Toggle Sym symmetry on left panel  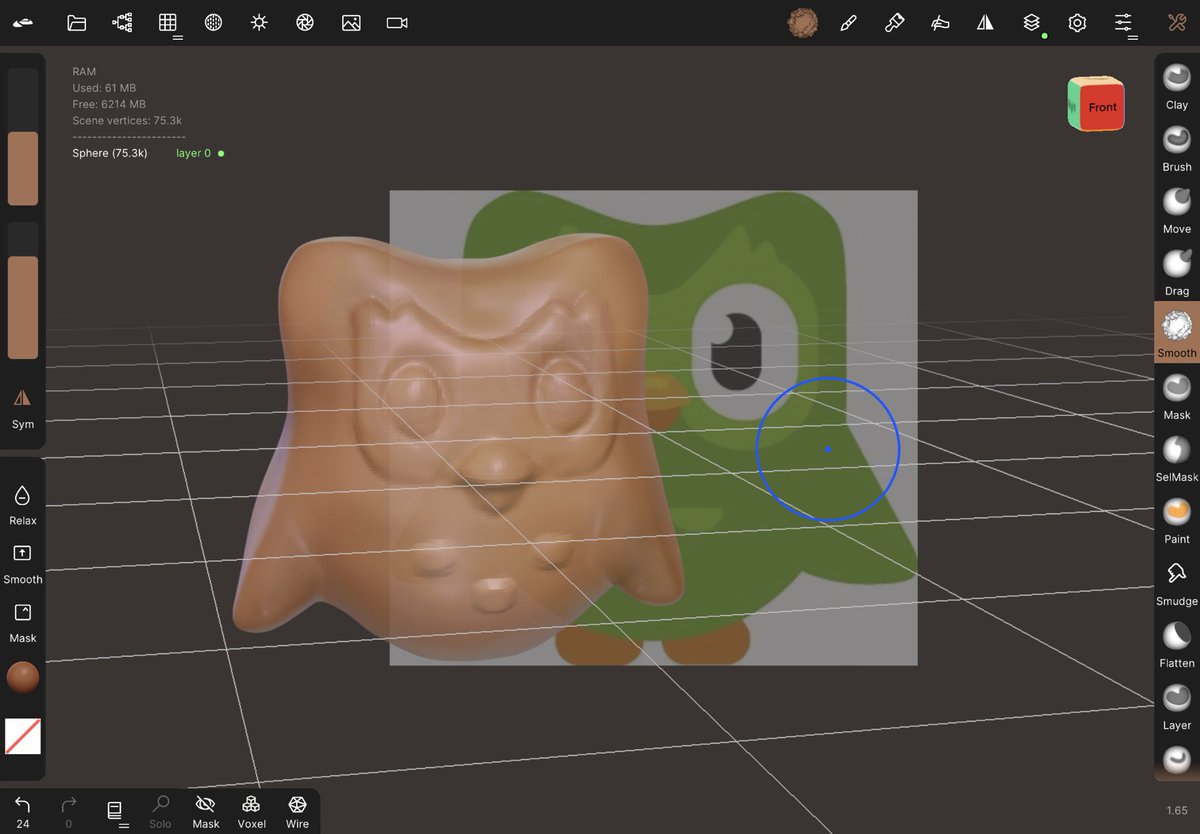coord(22,408)
